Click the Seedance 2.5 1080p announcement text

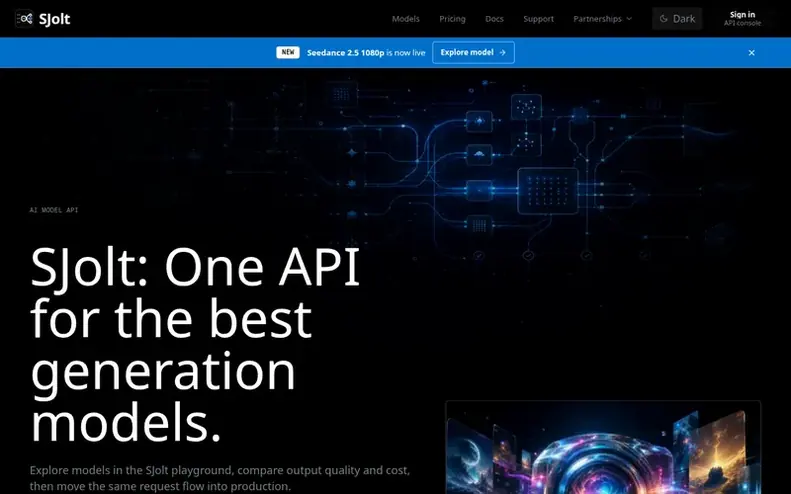(x=366, y=52)
